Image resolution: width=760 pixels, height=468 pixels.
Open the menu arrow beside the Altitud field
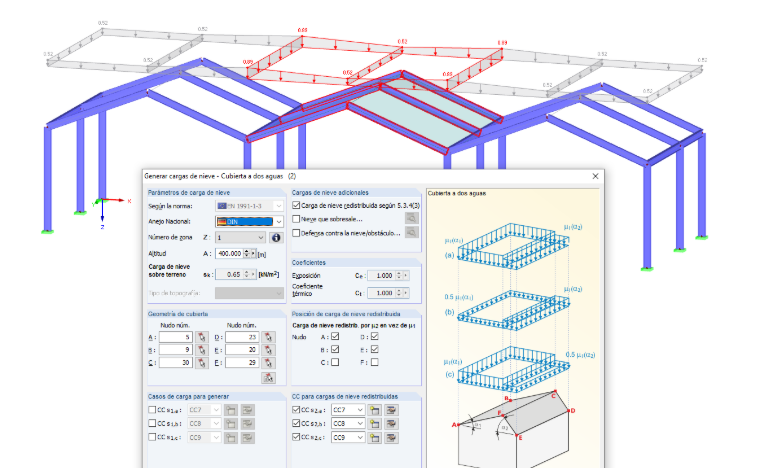pyautogui.click(x=253, y=253)
